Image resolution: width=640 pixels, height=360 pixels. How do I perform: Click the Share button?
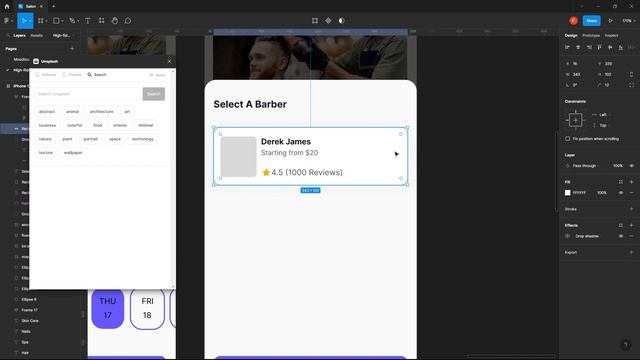coord(591,21)
